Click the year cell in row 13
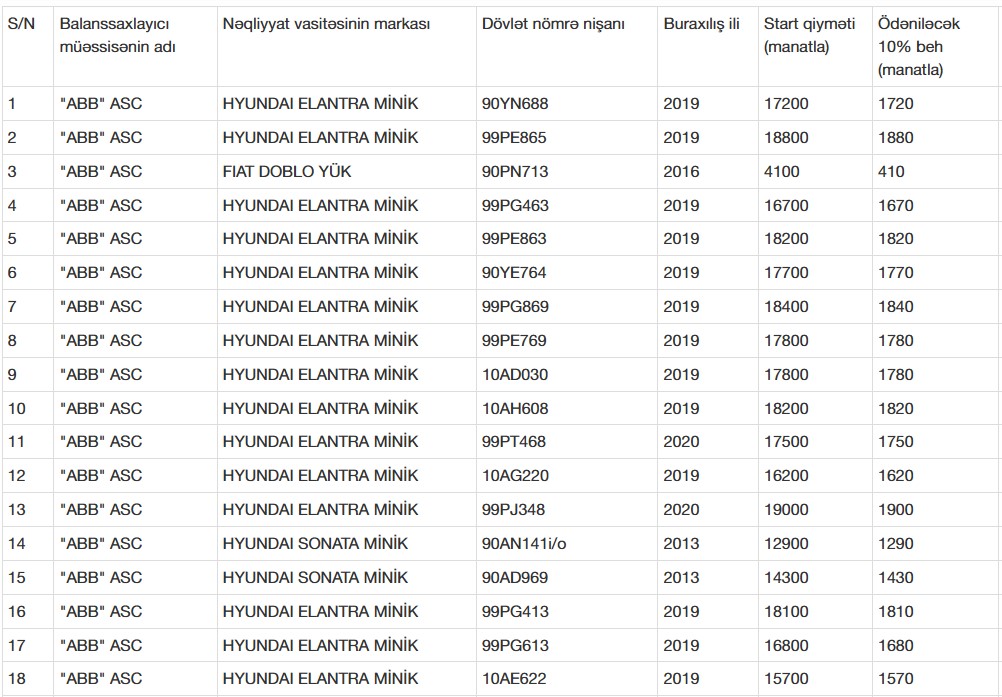Viewport: 1002px width, 697px height. coord(681,509)
